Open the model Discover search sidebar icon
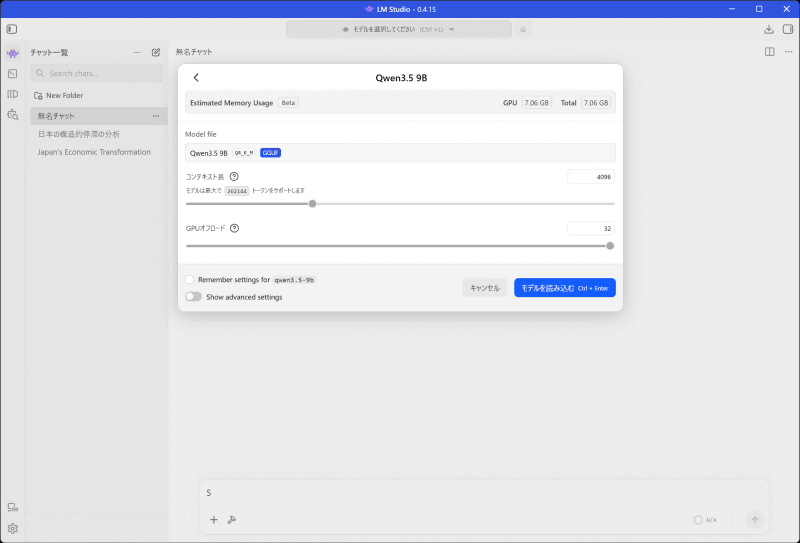 (13, 115)
